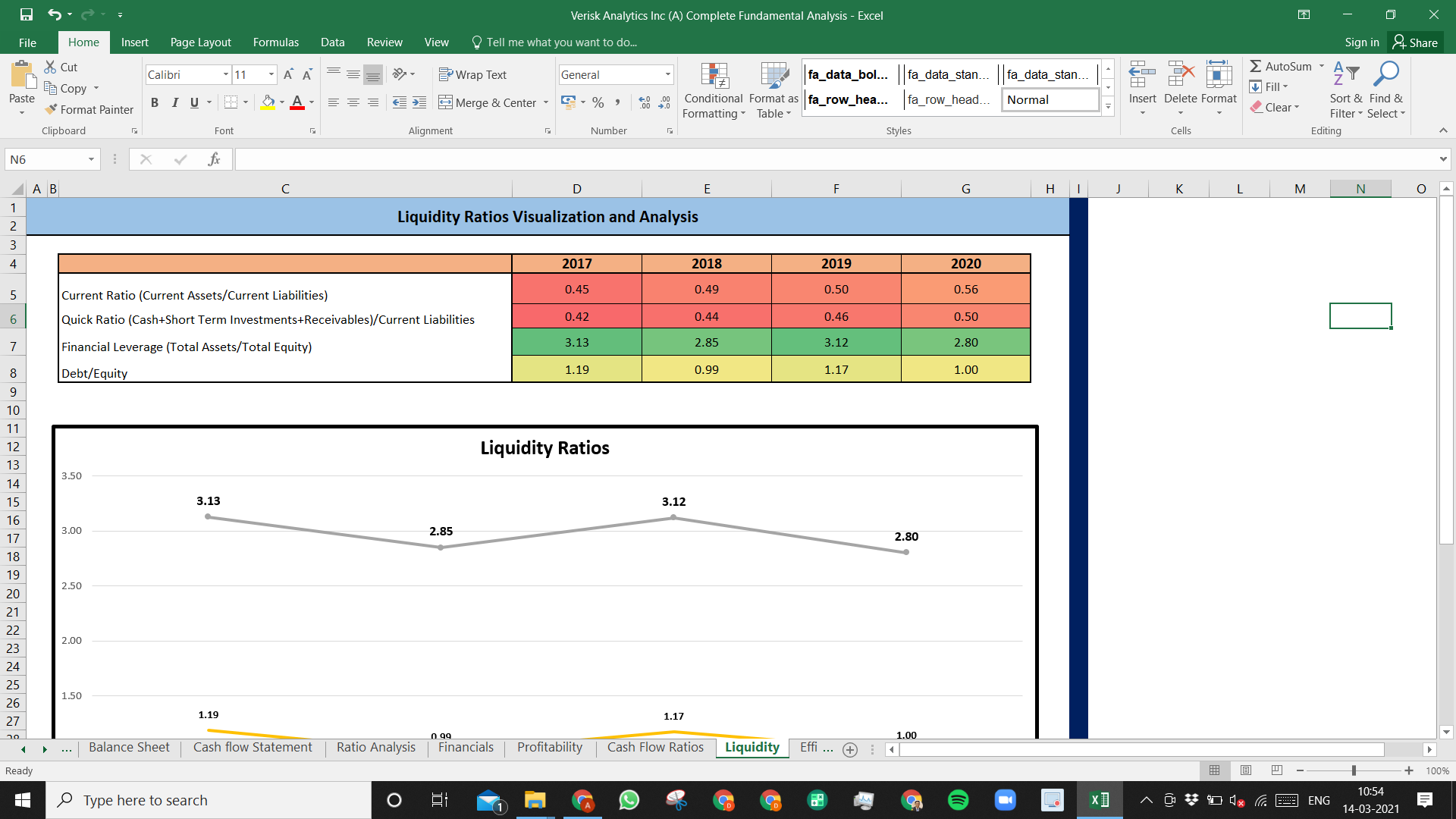Open Find & Select menu
The image size is (1456, 819).
click(x=1386, y=90)
